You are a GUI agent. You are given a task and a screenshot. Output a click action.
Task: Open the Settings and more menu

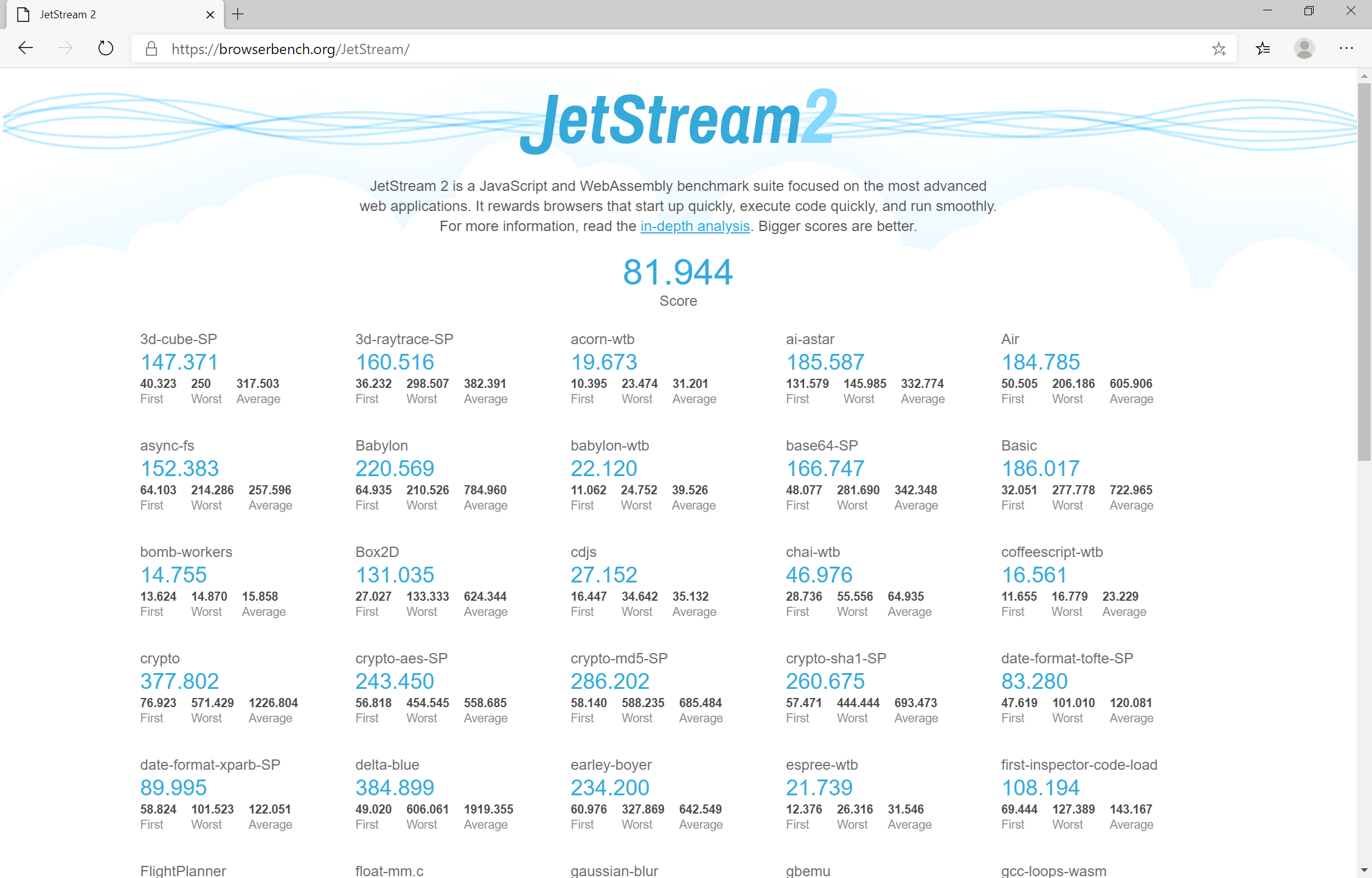[1346, 49]
